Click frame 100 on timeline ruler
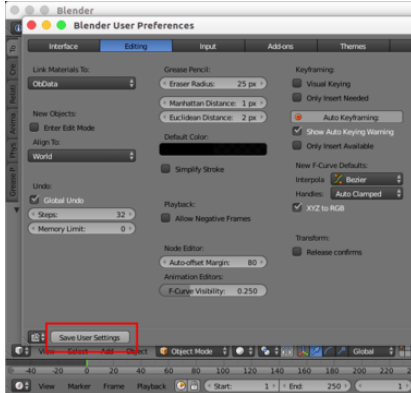This screenshot has width=411, height=393. pos(223,370)
